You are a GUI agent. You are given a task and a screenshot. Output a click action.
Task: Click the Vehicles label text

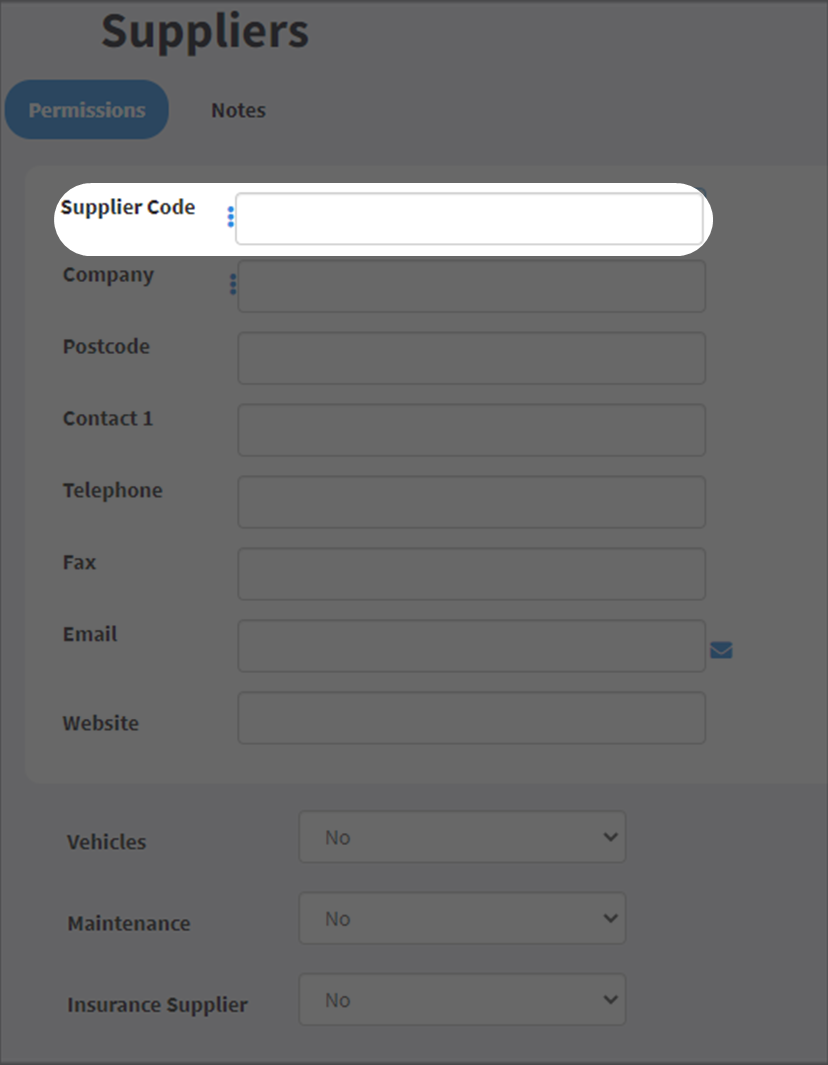pos(107,842)
